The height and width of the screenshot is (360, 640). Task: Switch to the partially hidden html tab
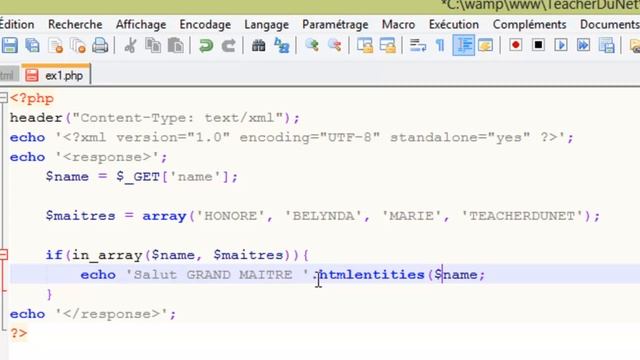[x=9, y=76]
